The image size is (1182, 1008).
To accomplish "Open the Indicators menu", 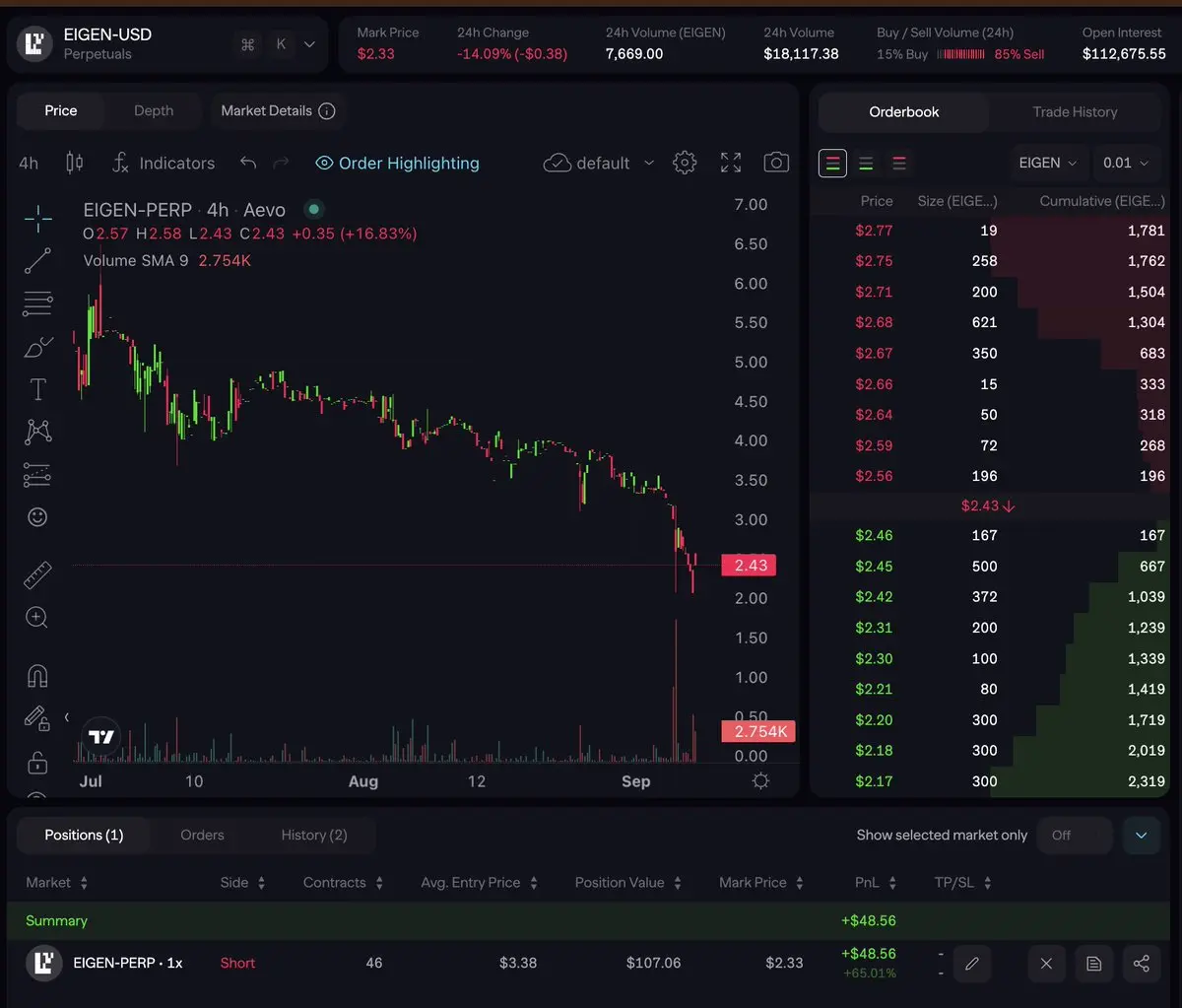I will point(163,163).
